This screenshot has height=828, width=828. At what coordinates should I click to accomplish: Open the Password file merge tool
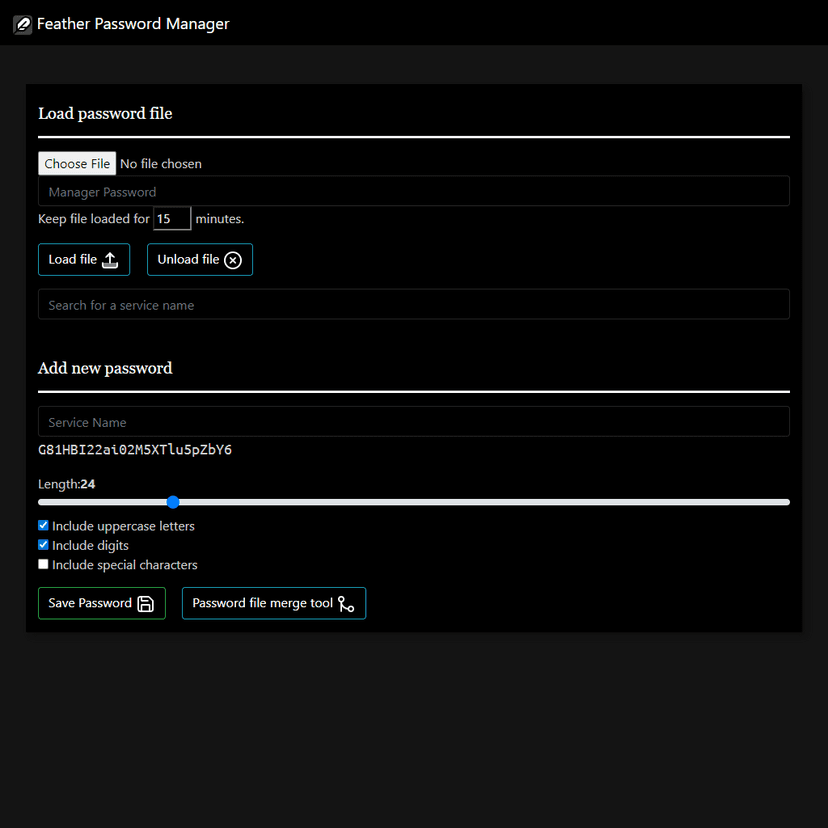point(273,603)
